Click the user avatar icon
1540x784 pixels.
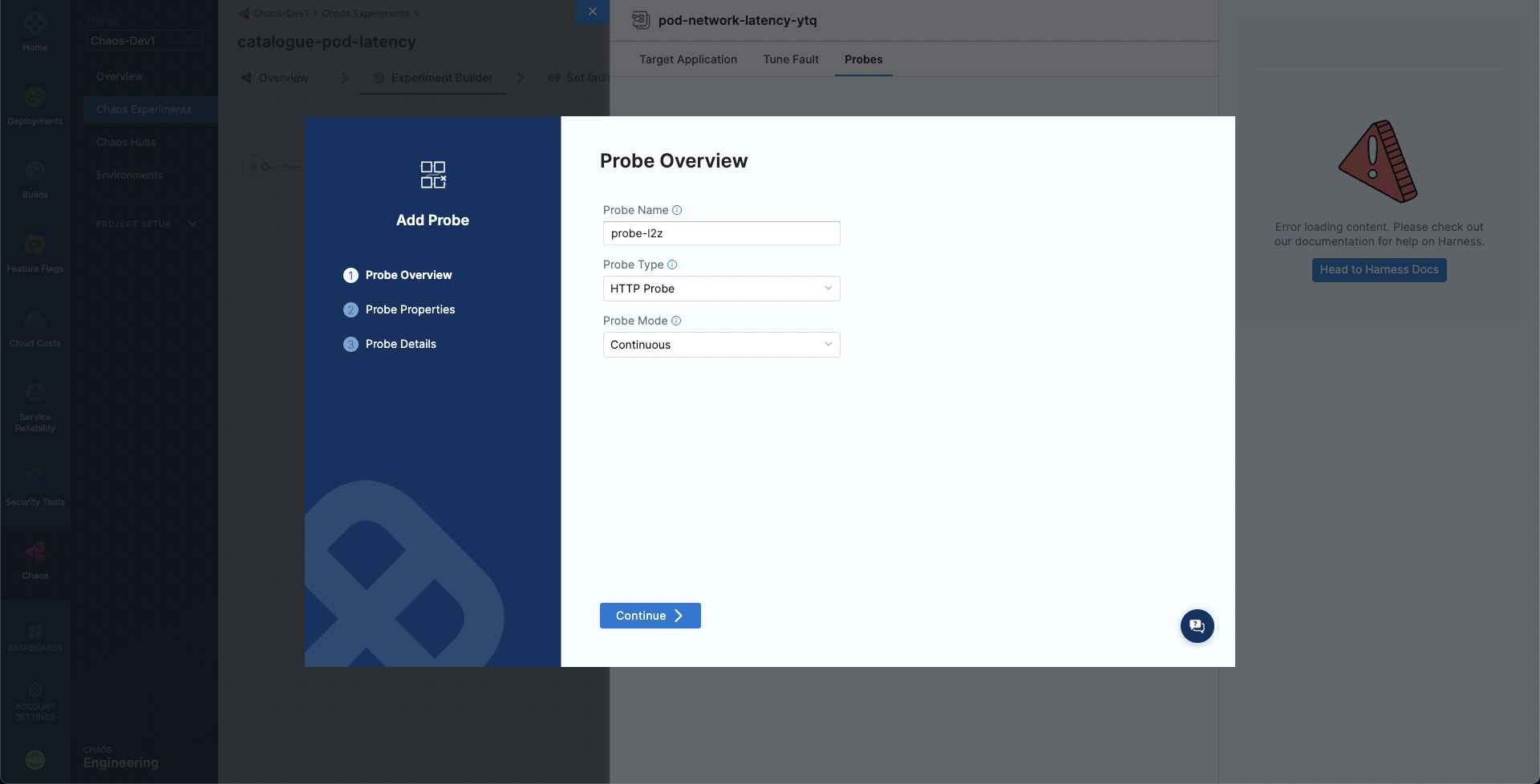(34, 760)
